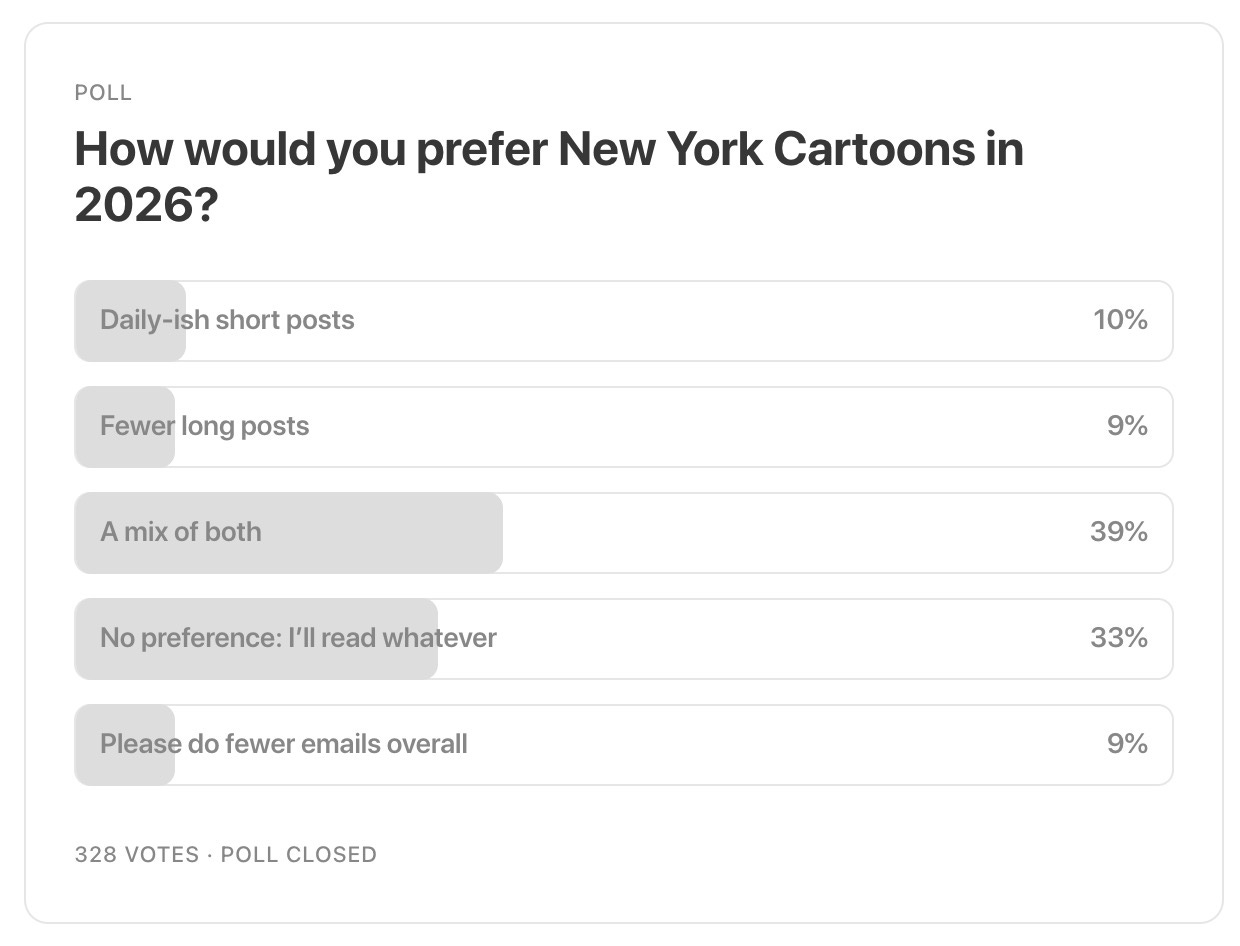Image resolution: width=1240 pixels, height=946 pixels.
Task: Select the "Daily-ish short posts" poll option
Action: click(227, 320)
